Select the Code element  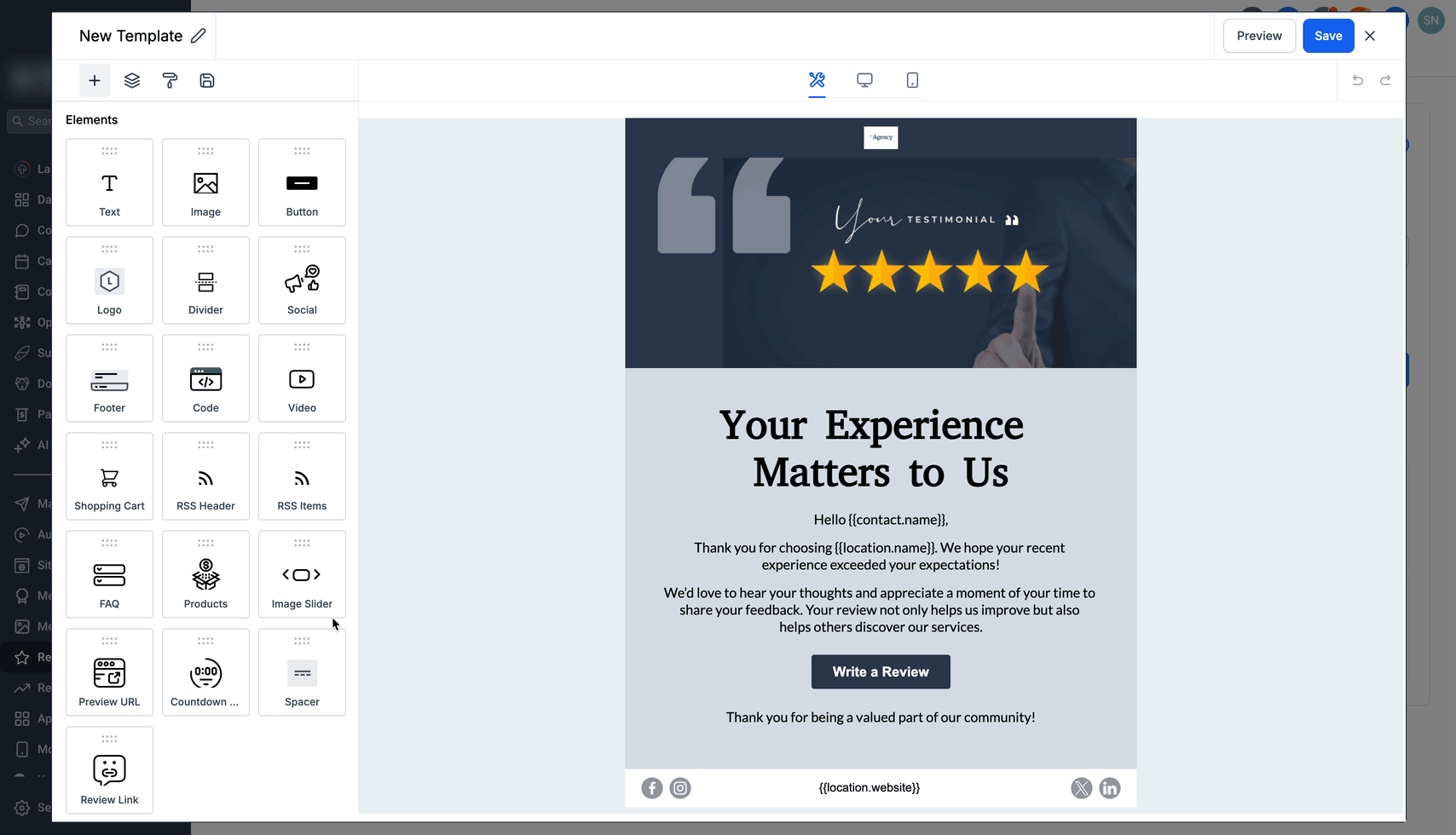205,378
